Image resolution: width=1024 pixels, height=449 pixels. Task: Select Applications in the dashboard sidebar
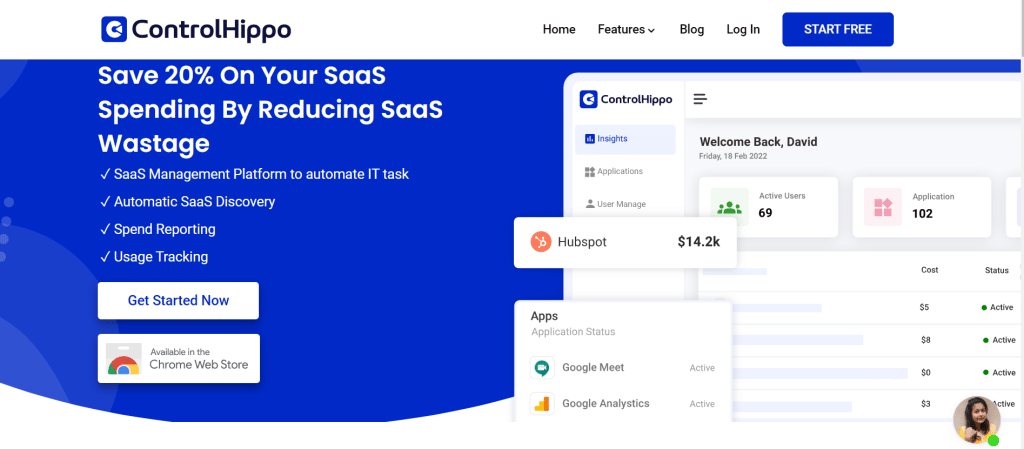(614, 172)
